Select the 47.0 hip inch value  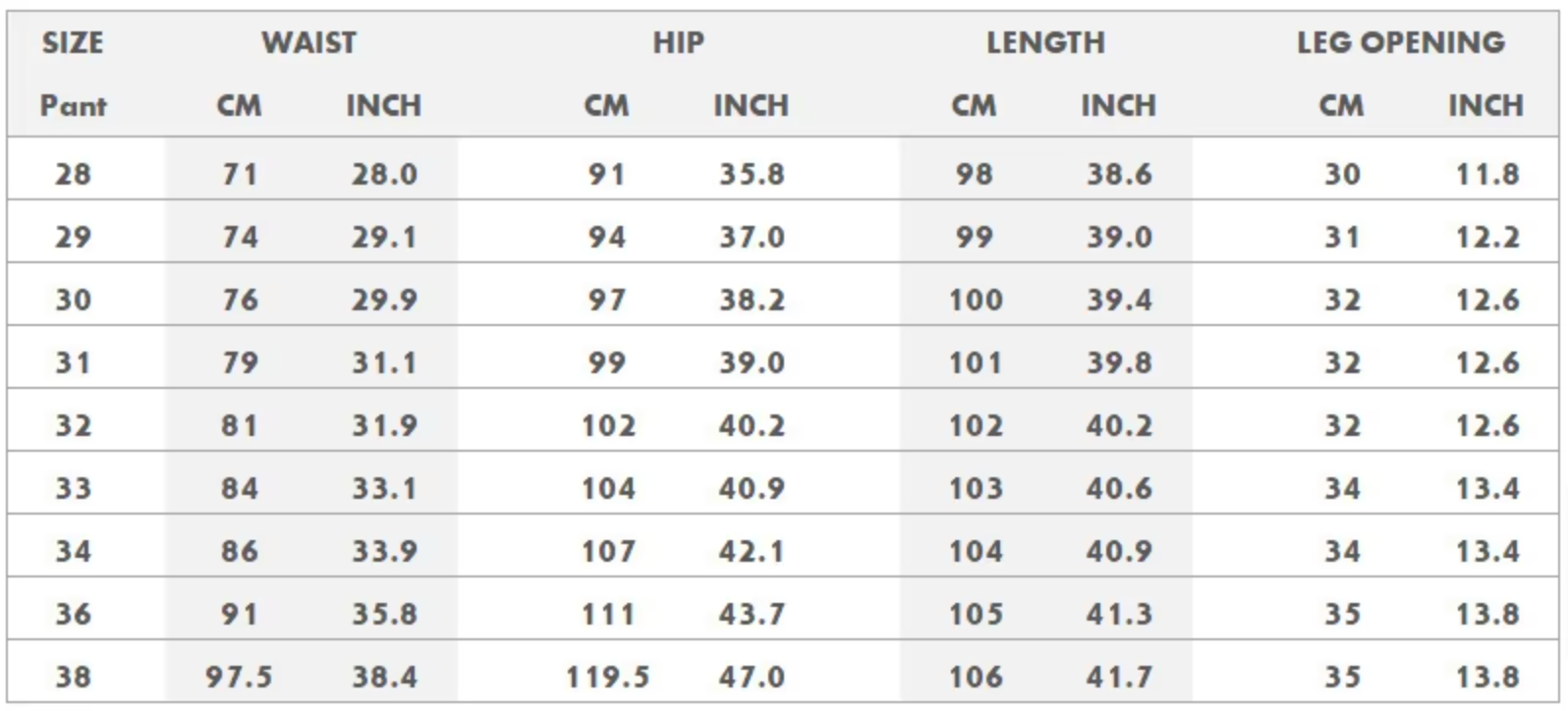752,677
